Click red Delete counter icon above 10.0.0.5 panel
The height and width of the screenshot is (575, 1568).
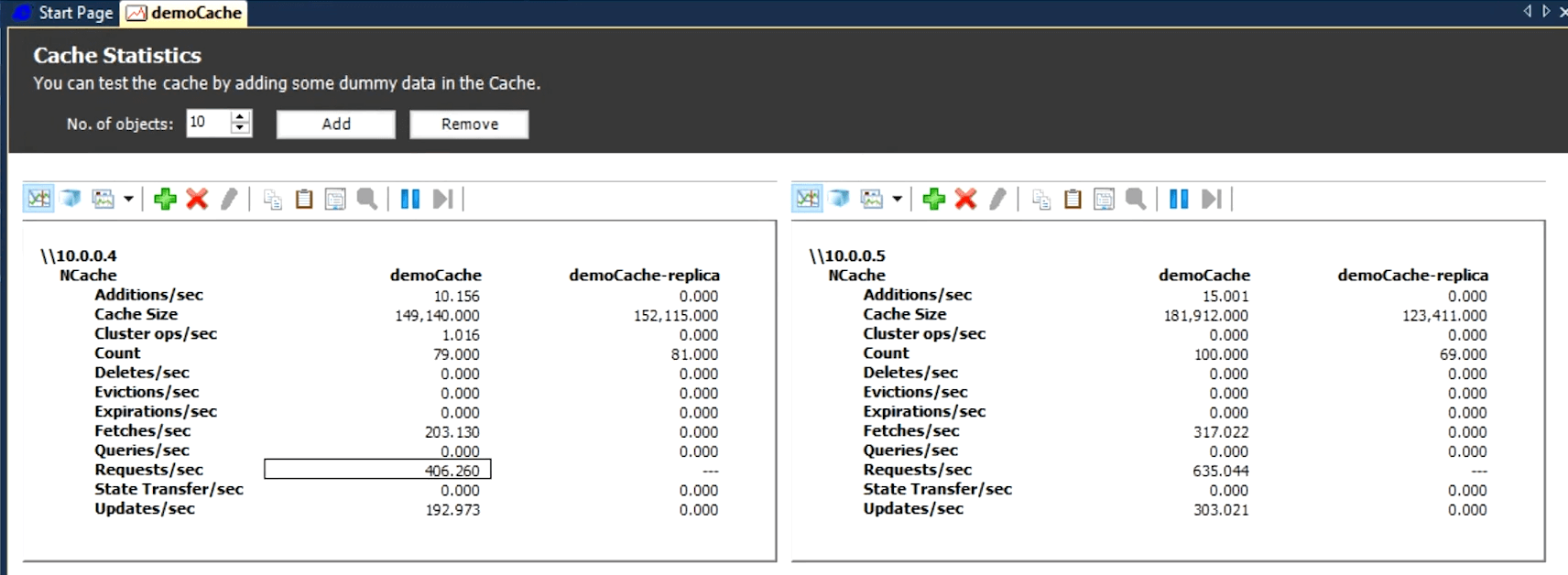tap(965, 199)
